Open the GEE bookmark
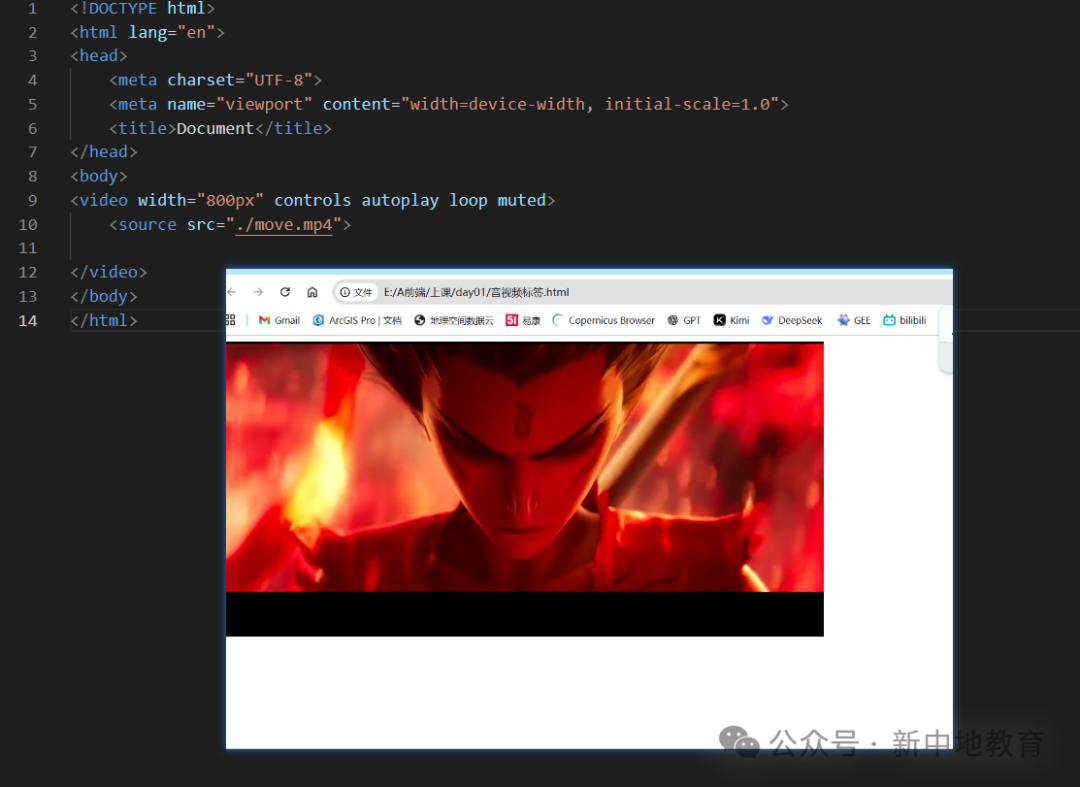Image resolution: width=1080 pixels, height=787 pixels. pyautogui.click(x=854, y=320)
